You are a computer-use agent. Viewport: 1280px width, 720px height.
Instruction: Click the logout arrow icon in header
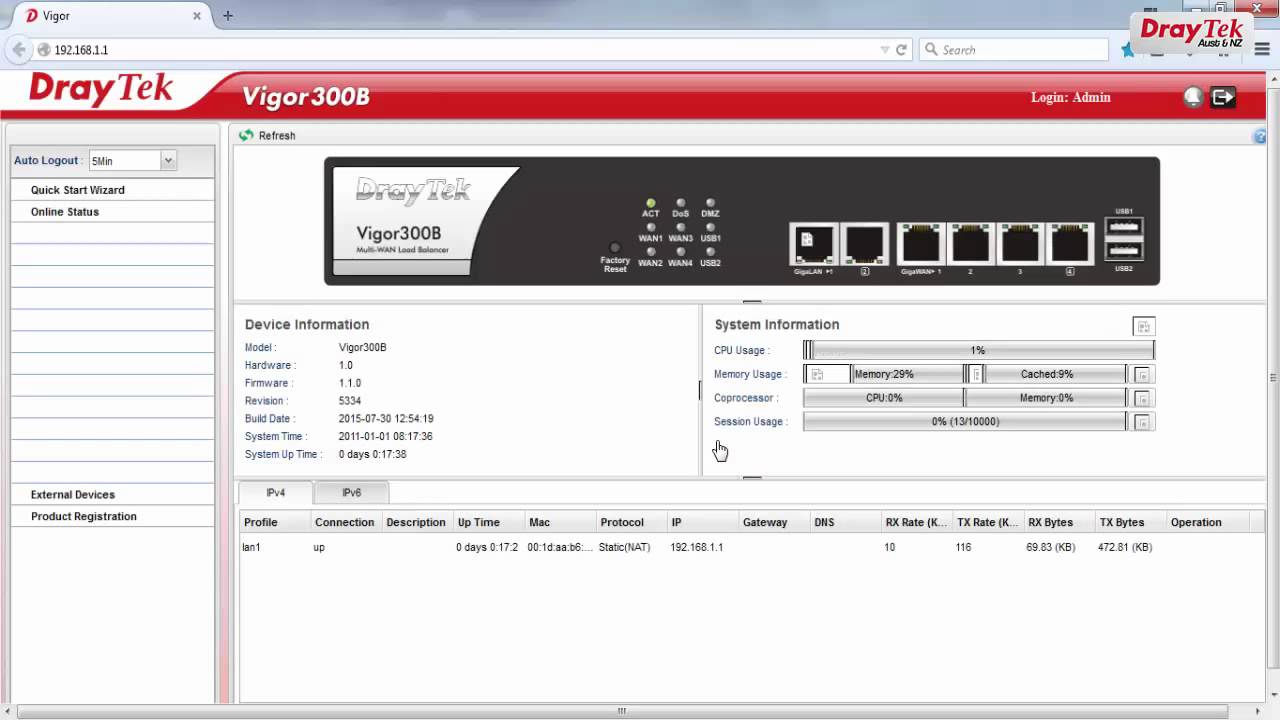1223,97
